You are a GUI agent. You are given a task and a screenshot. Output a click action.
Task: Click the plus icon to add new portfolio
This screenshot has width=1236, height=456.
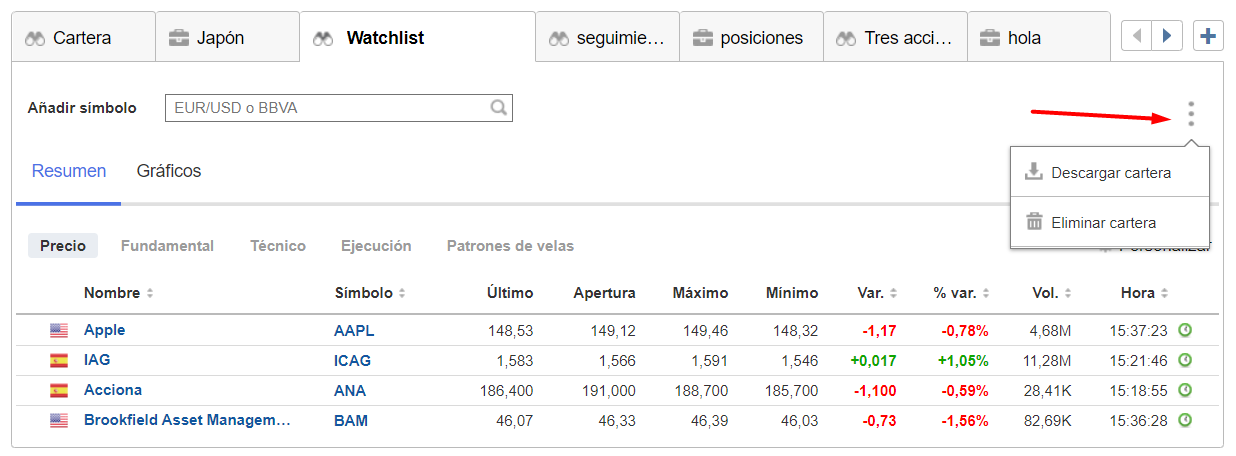click(1208, 37)
